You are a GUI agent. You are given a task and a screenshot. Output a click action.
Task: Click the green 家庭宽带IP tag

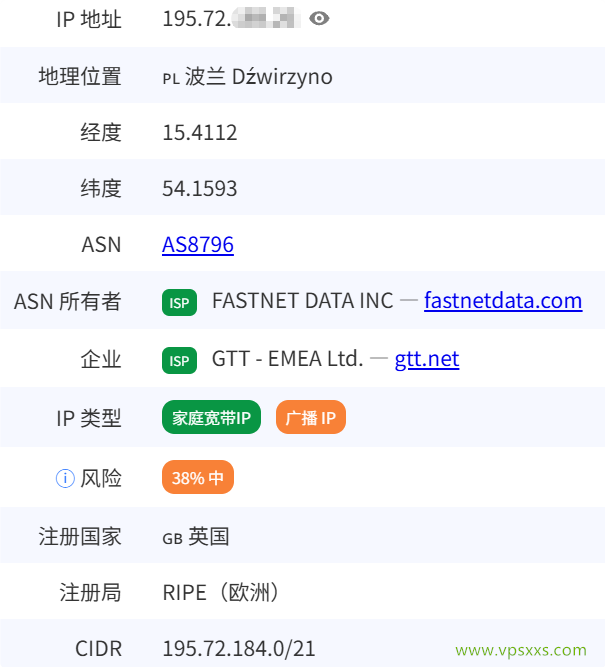click(211, 417)
